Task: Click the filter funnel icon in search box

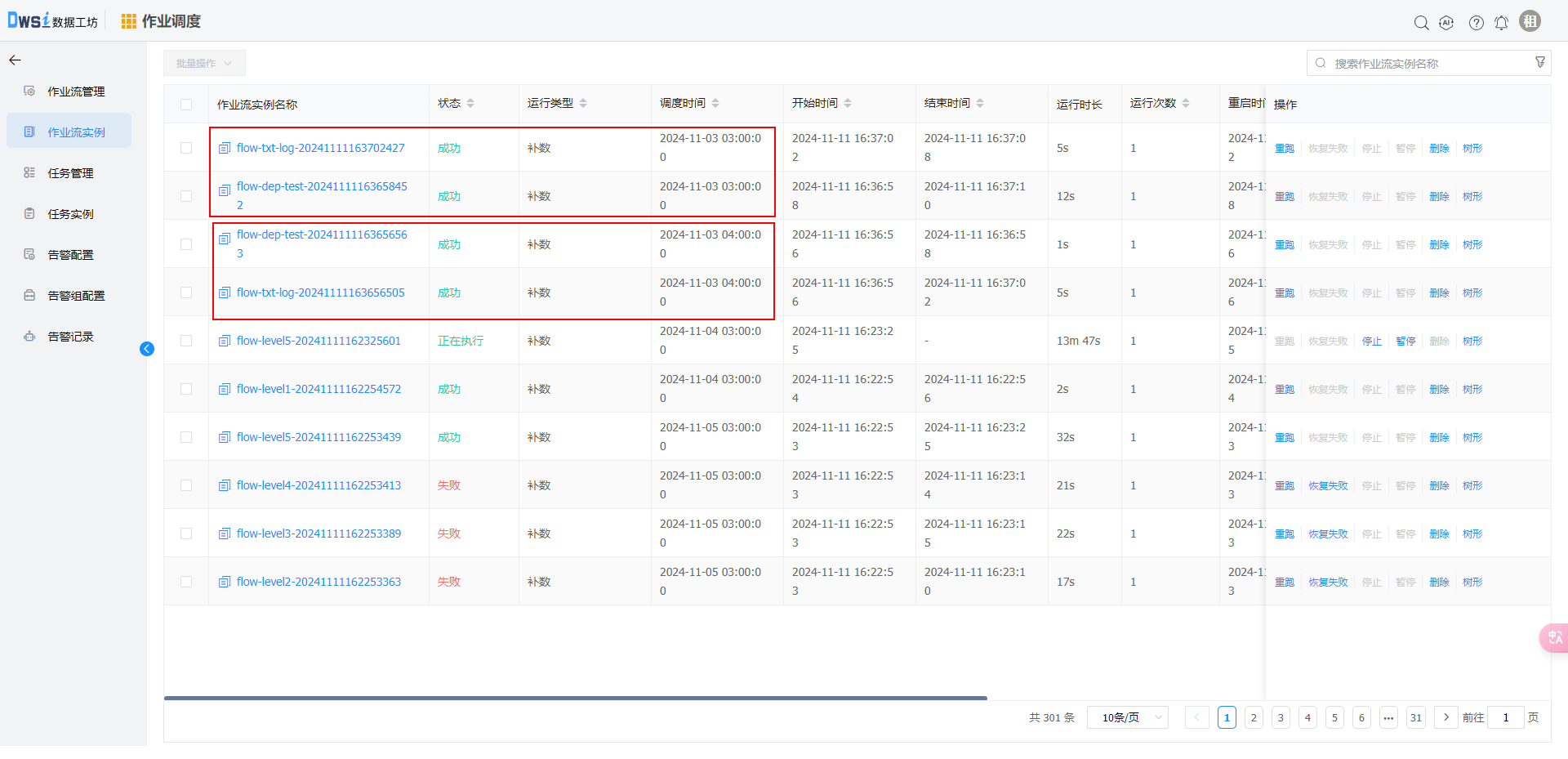Action: (x=1539, y=63)
